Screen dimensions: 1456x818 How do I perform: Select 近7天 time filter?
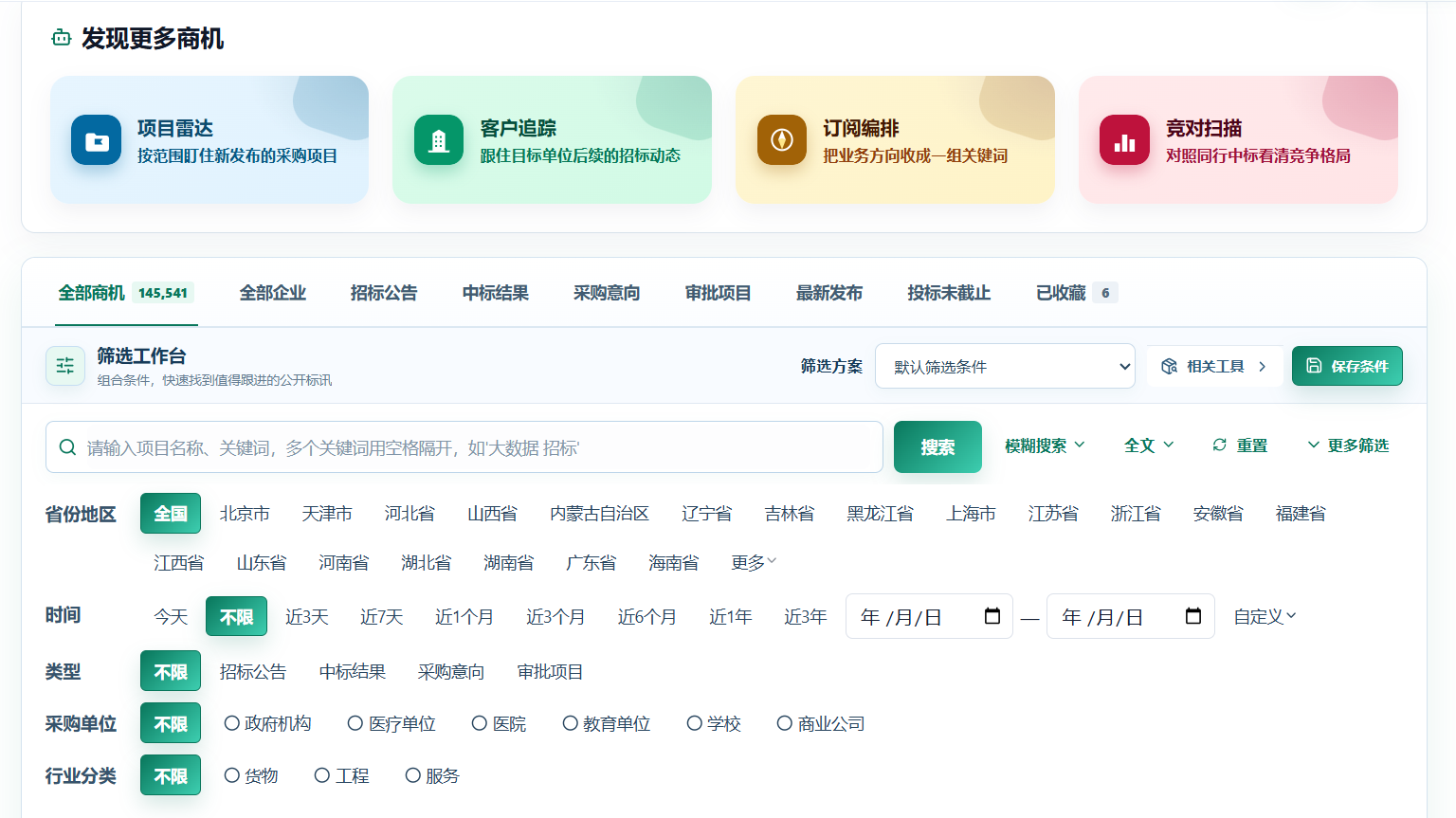(382, 617)
